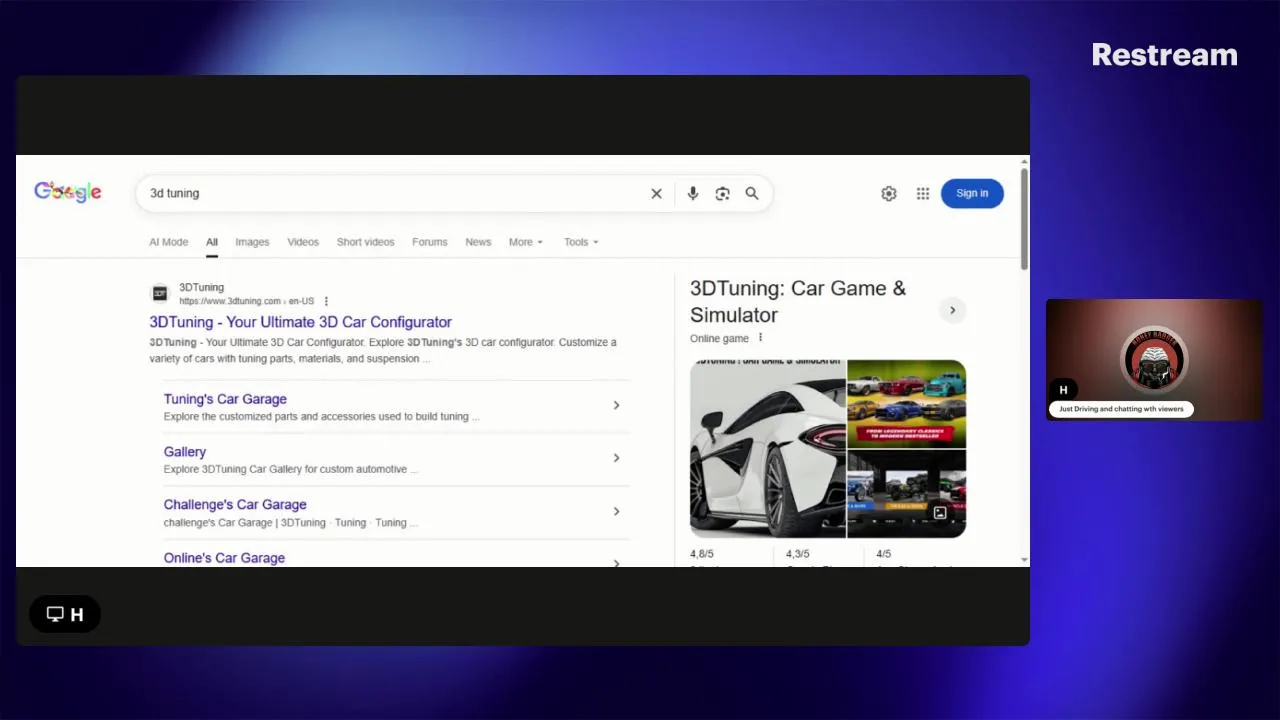This screenshot has width=1280, height=720.
Task: Open Tuning's Car Garage link
Action: coord(225,399)
